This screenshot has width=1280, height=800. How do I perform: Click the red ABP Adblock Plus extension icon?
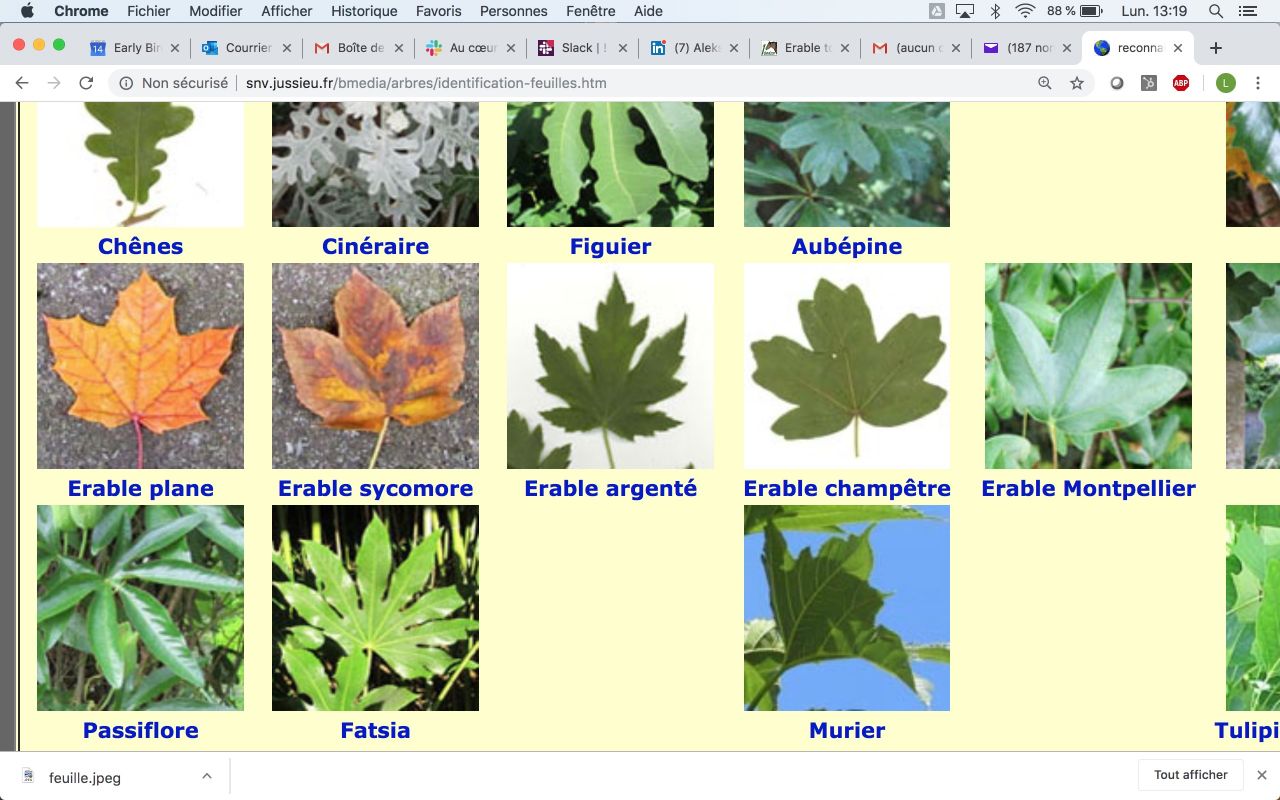pyautogui.click(x=1181, y=83)
